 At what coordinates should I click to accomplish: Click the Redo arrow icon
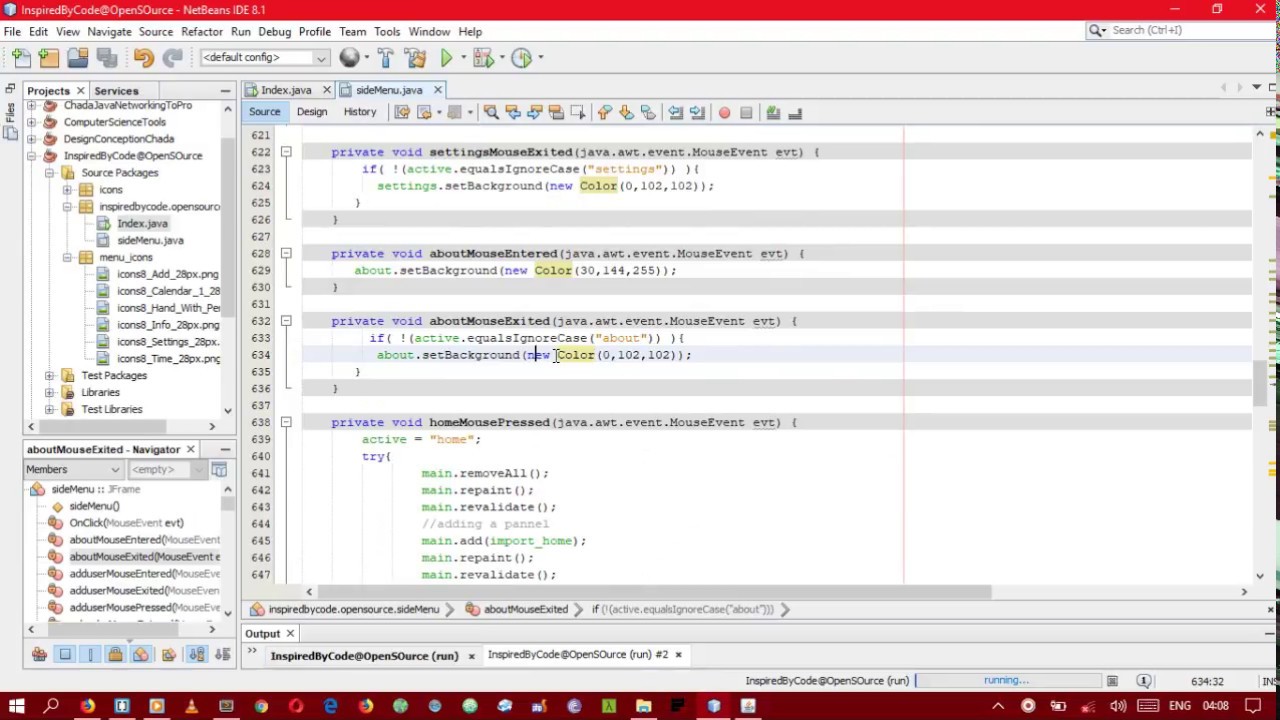coord(172,58)
